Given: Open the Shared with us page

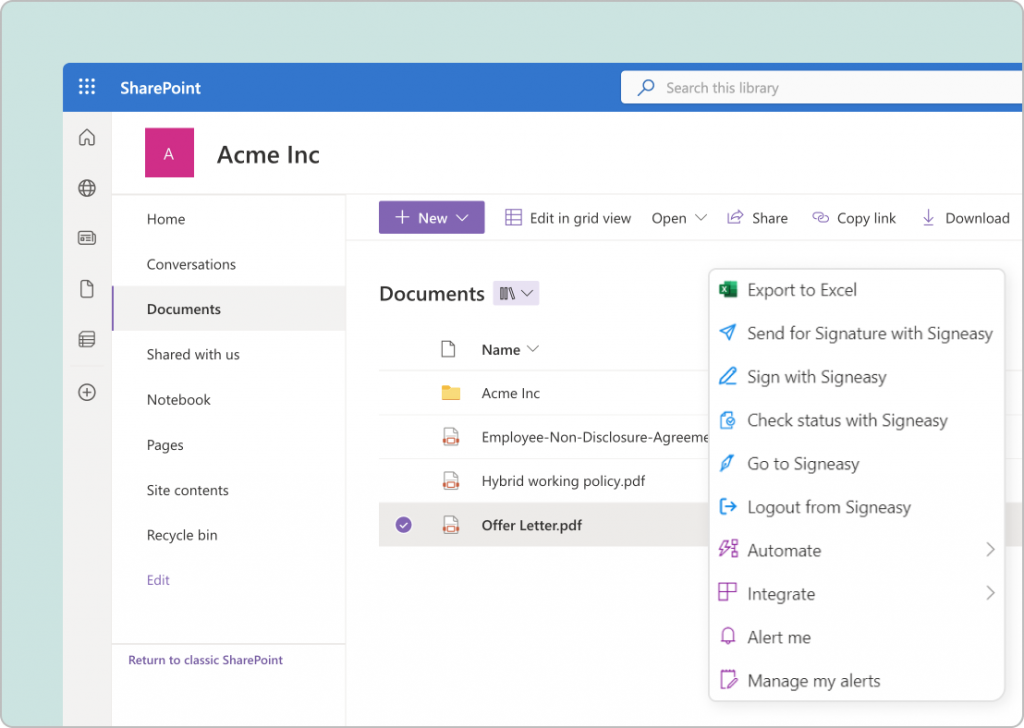Looking at the screenshot, I should pyautogui.click(x=193, y=354).
